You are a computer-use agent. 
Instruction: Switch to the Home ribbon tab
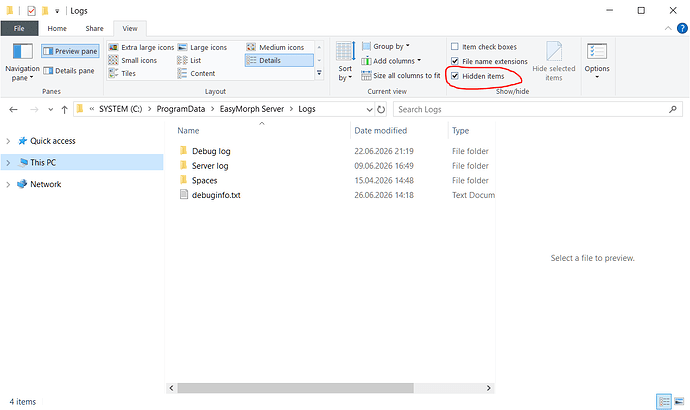(x=57, y=28)
